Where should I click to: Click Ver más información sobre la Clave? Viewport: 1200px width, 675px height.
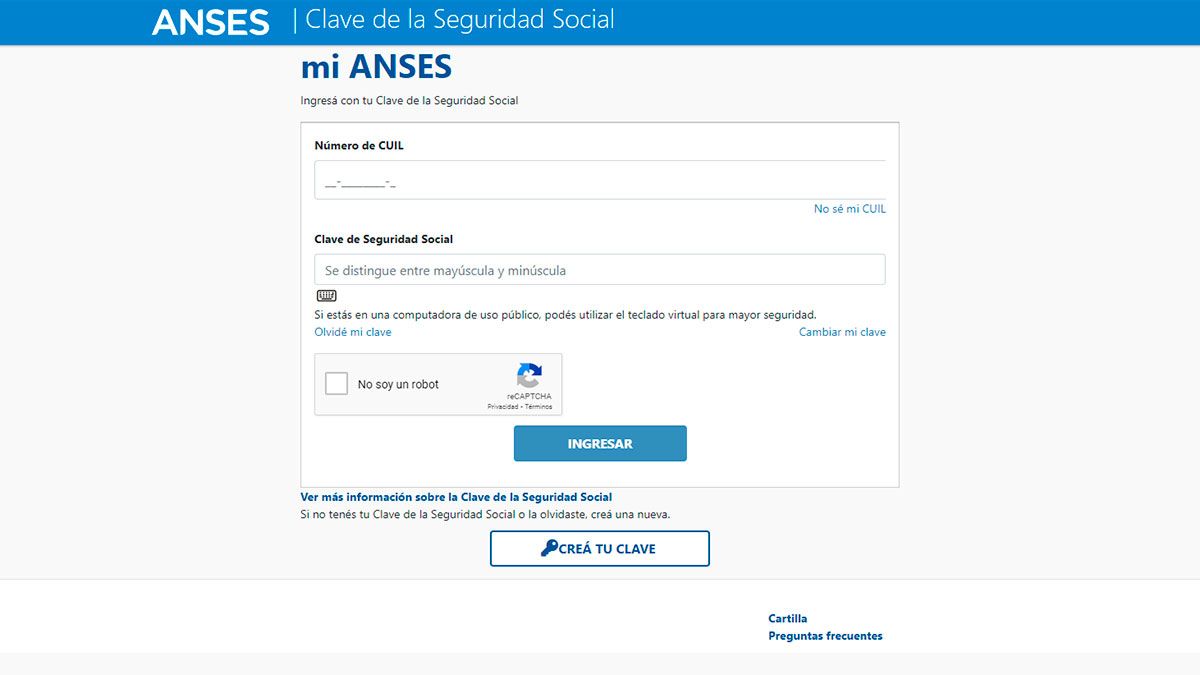[457, 496]
